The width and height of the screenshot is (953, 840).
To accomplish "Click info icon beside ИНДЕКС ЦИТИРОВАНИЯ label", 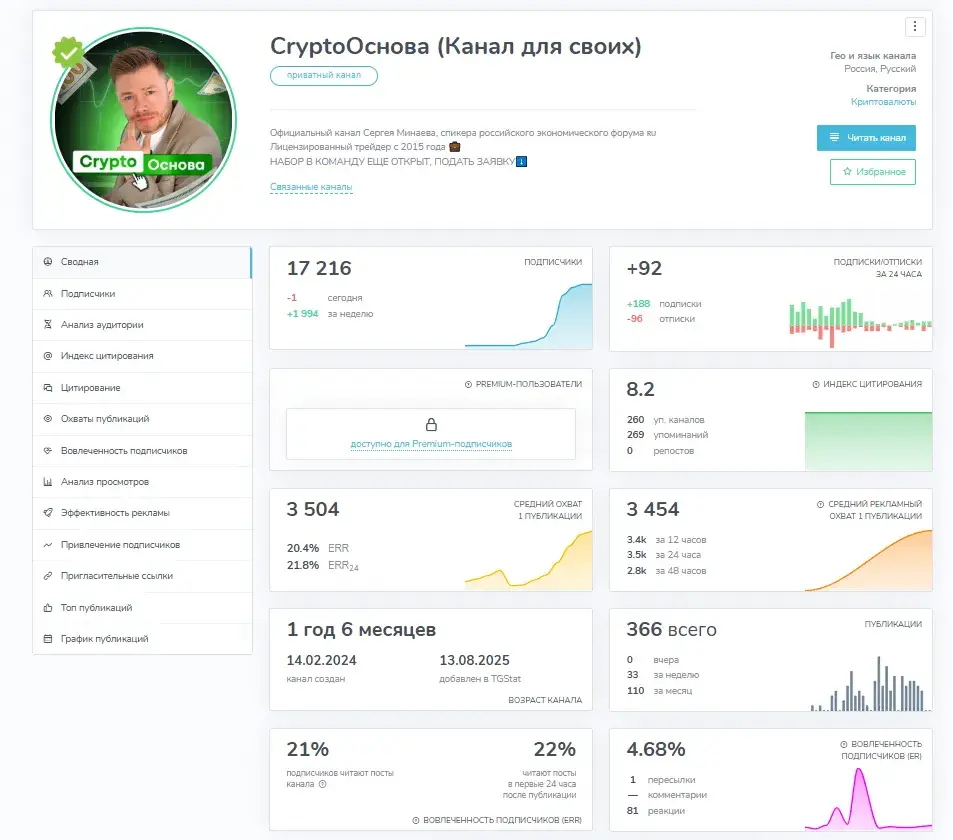I will (816, 384).
